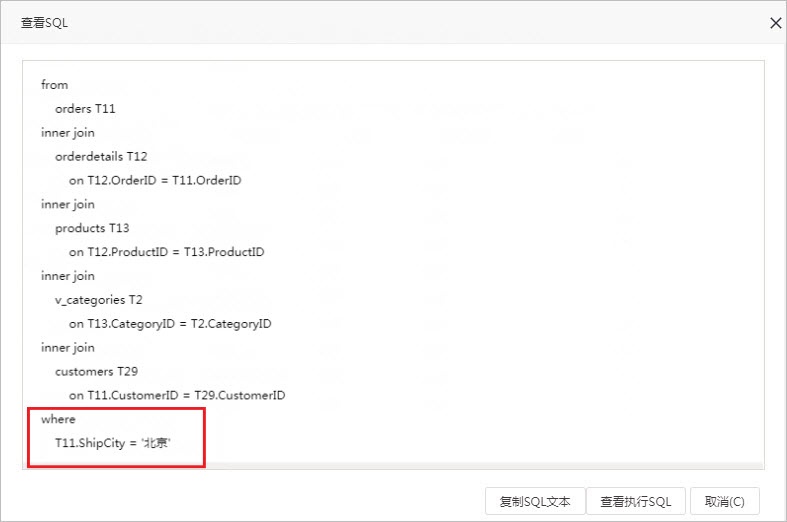Screen dimensions: 787x522
Task: Click the 'where' keyword line
Action: 58,419
